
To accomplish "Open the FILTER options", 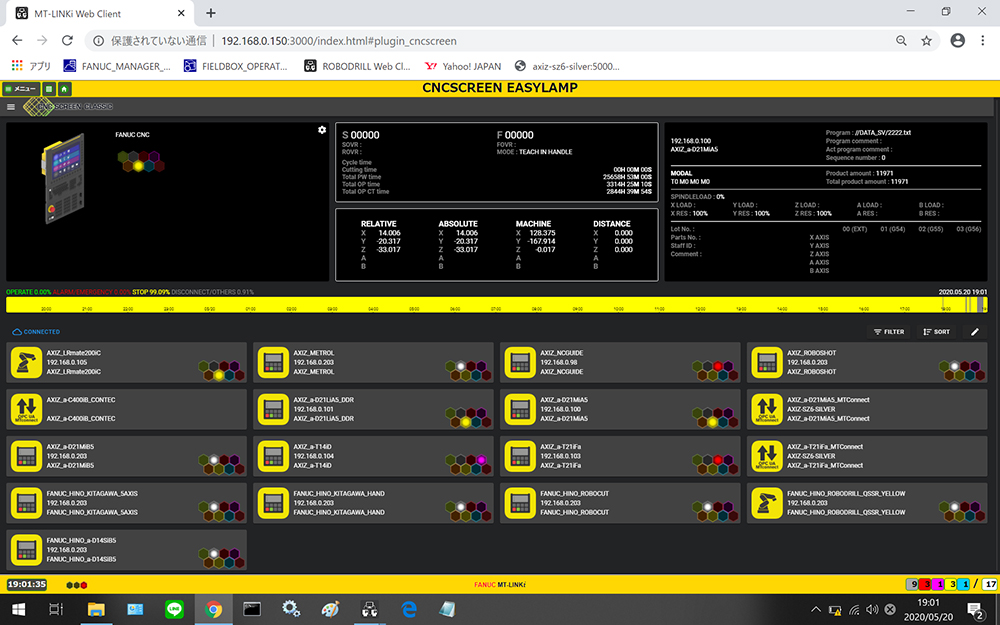I will click(x=889, y=332).
